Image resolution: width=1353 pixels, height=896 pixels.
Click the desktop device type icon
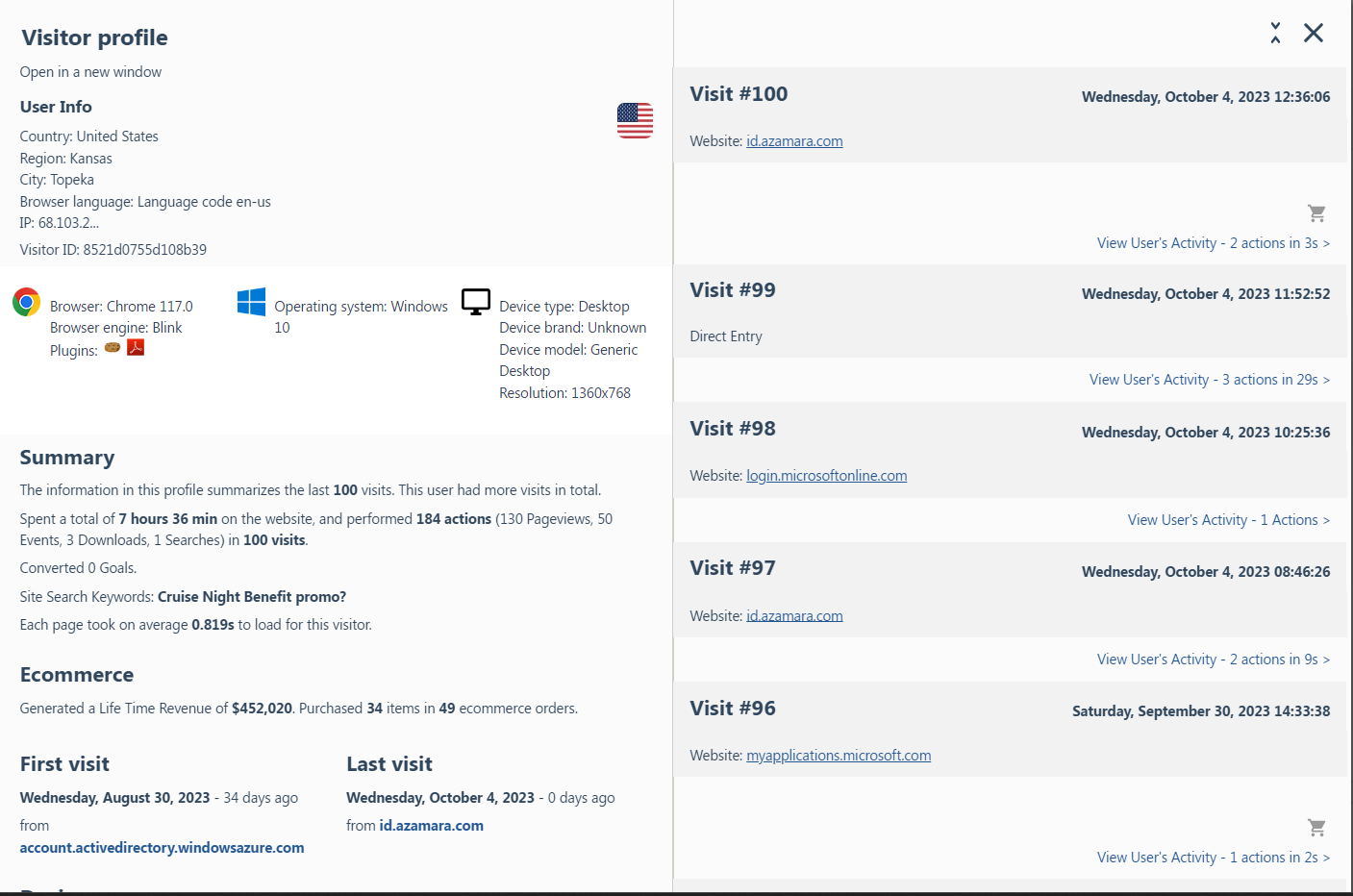coord(476,302)
